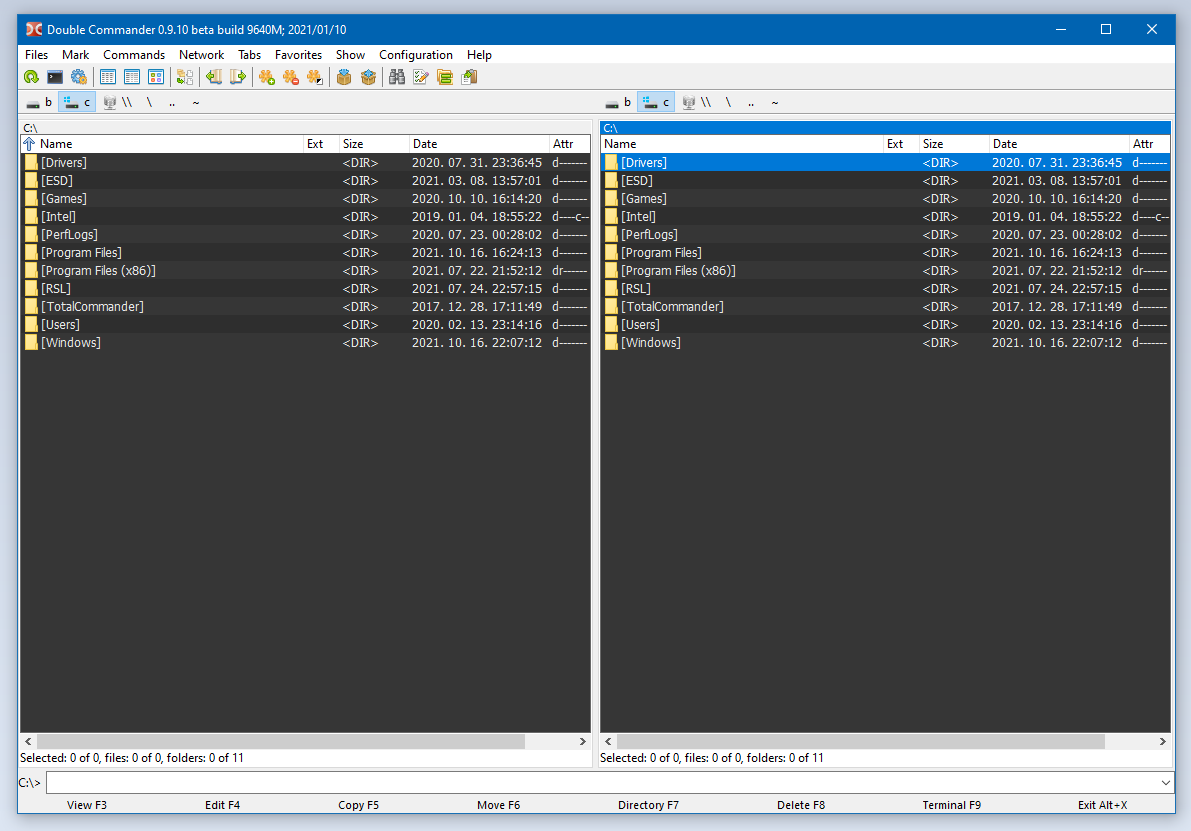Sort right panel by Attr column

(1149, 144)
